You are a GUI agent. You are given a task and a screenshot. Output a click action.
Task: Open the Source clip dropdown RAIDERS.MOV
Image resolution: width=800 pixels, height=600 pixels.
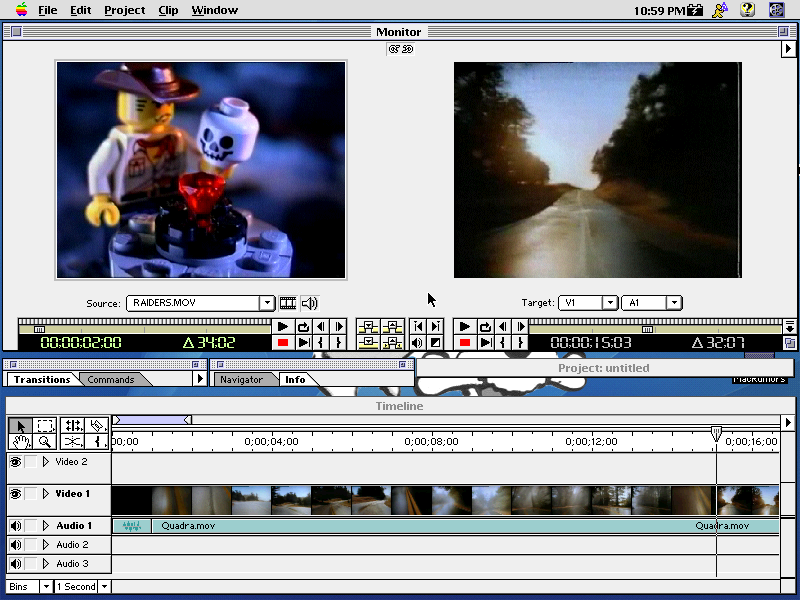coord(201,303)
